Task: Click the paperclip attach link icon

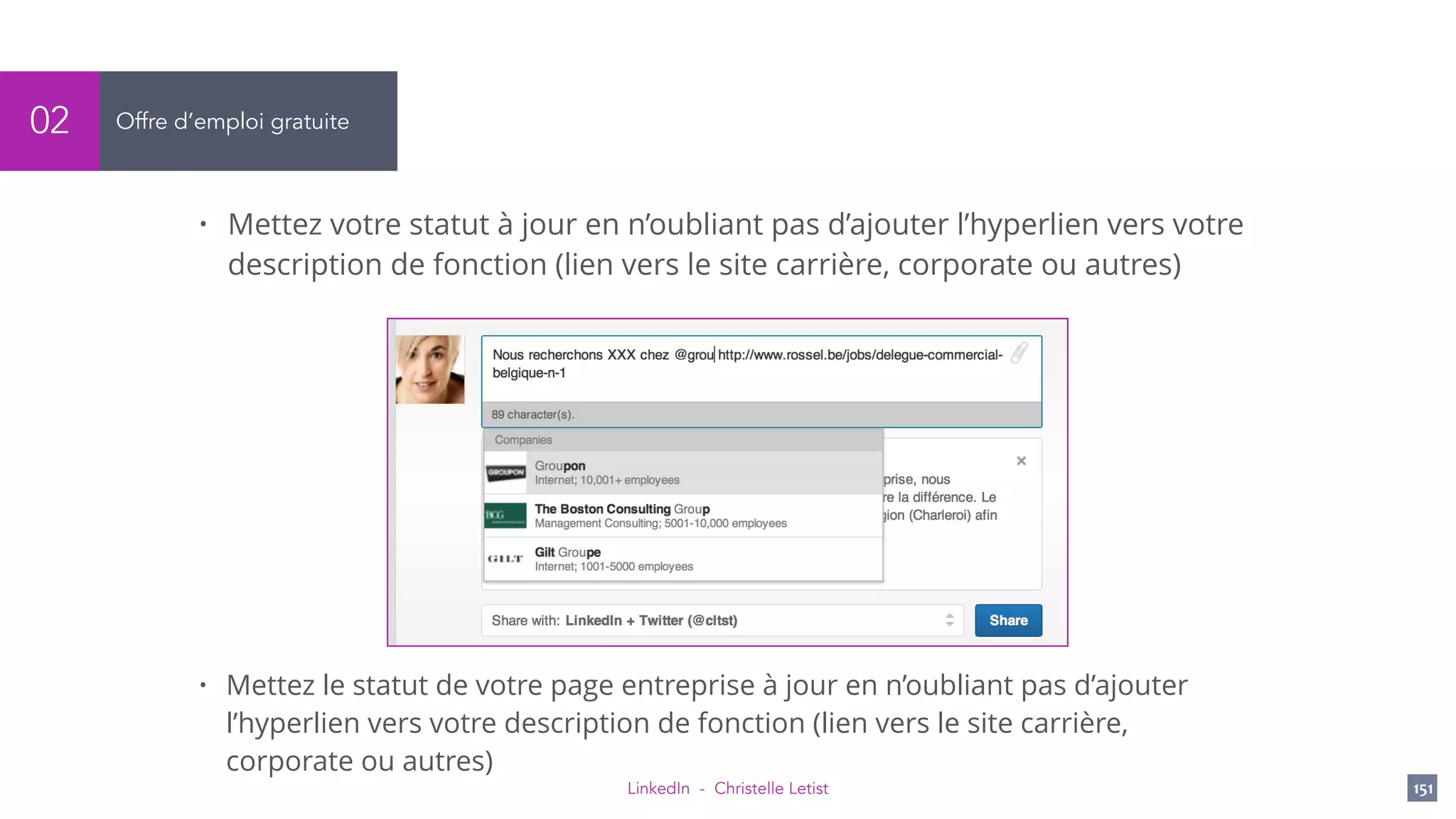Action: pyautogui.click(x=1019, y=353)
